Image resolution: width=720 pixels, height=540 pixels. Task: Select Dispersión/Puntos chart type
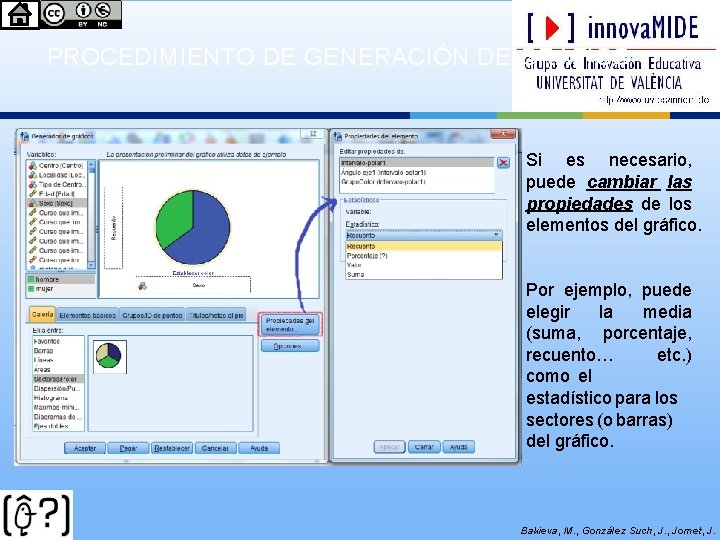[x=58, y=388]
